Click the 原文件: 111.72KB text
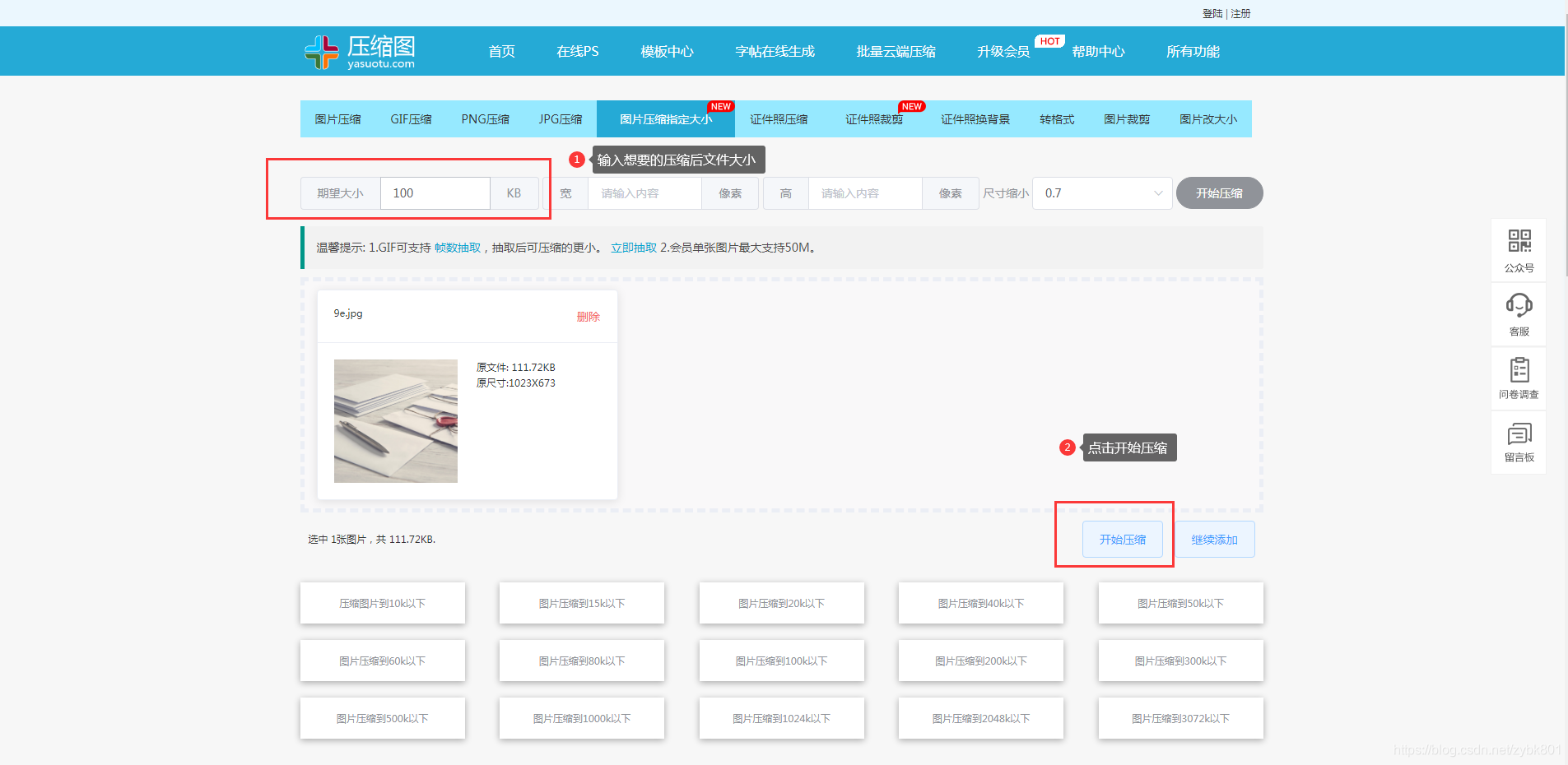 (x=516, y=368)
